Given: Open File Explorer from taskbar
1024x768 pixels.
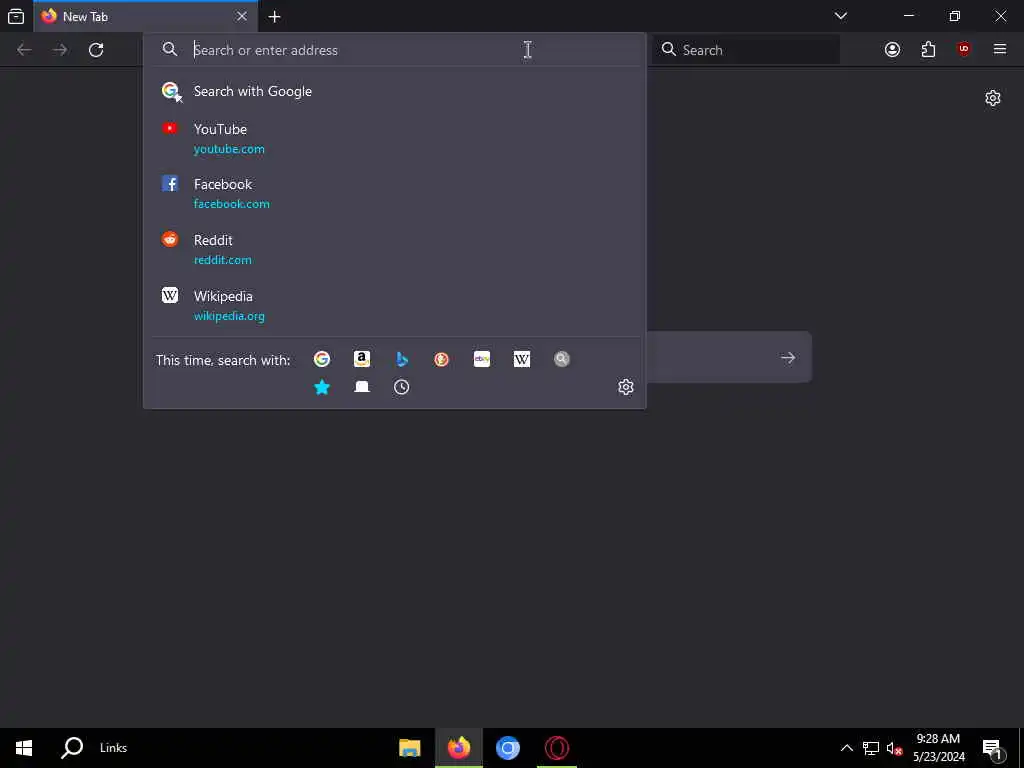Looking at the screenshot, I should (409, 748).
